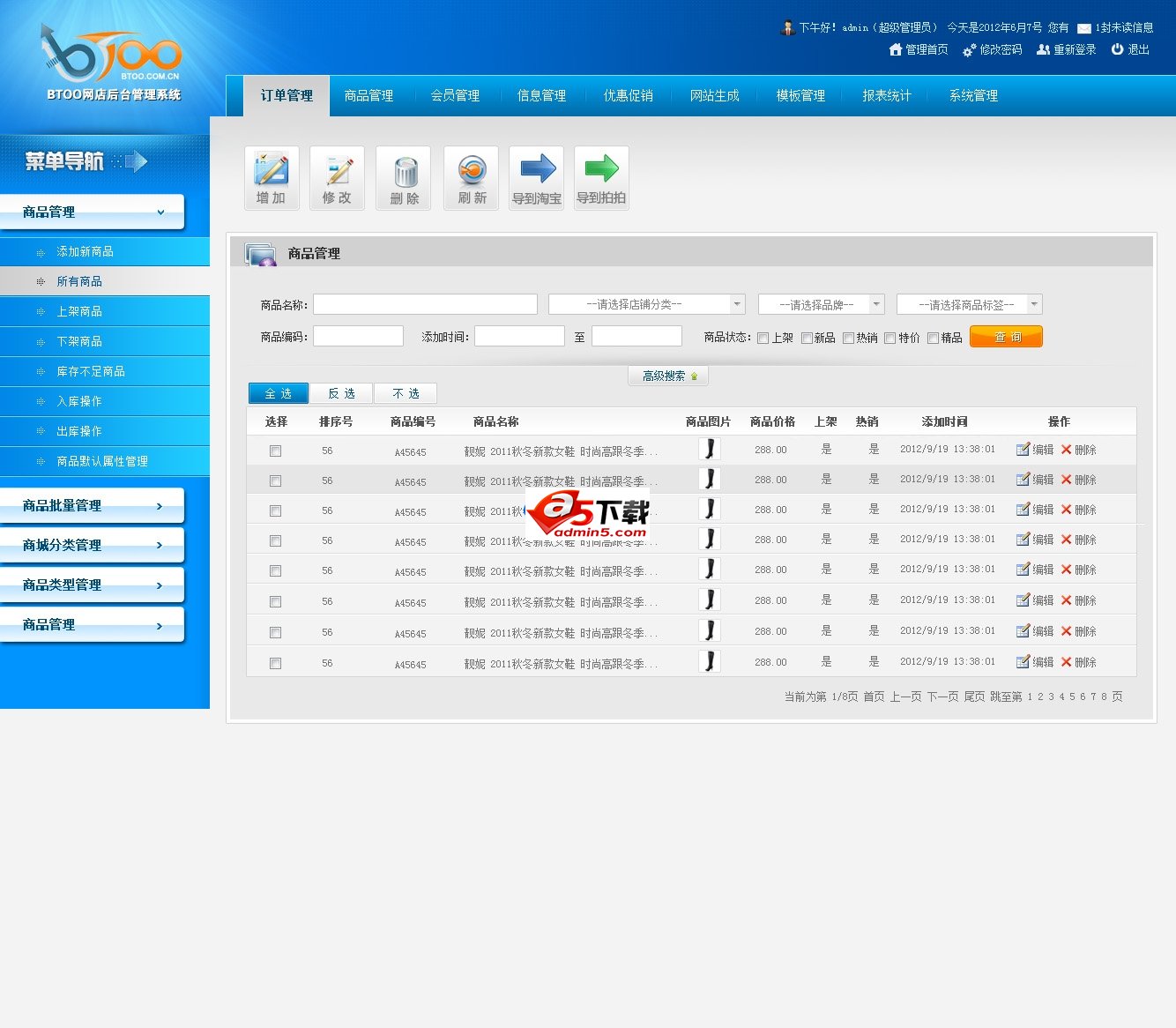Open 库存不足商品 in the sidebar
Screen dimensions: 1176x1028
(x=91, y=372)
